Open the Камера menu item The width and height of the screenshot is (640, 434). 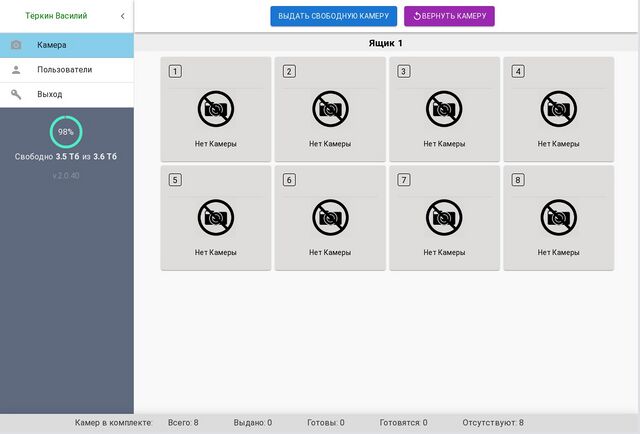pos(52,45)
